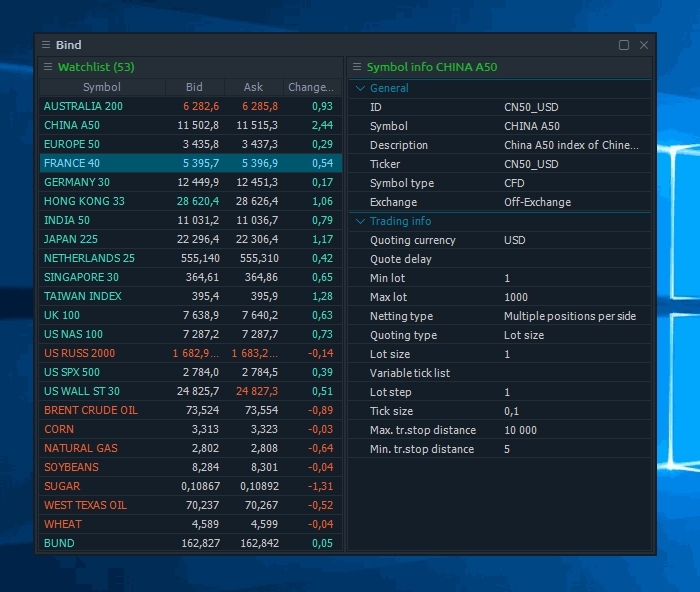This screenshot has width=700, height=592.
Task: Select BRENT CRUDE OIL in watchlist
Action: coord(91,410)
